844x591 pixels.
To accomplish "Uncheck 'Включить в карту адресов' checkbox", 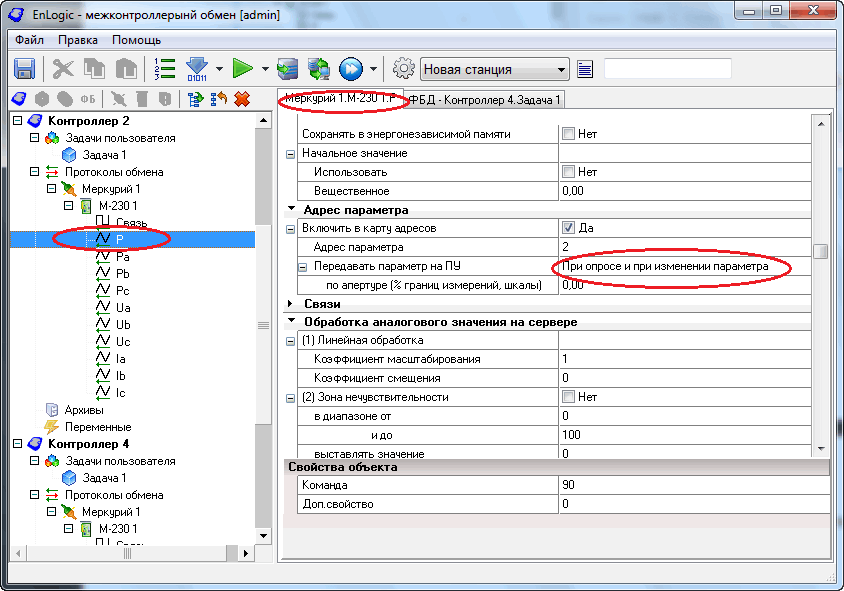I will 568,228.
